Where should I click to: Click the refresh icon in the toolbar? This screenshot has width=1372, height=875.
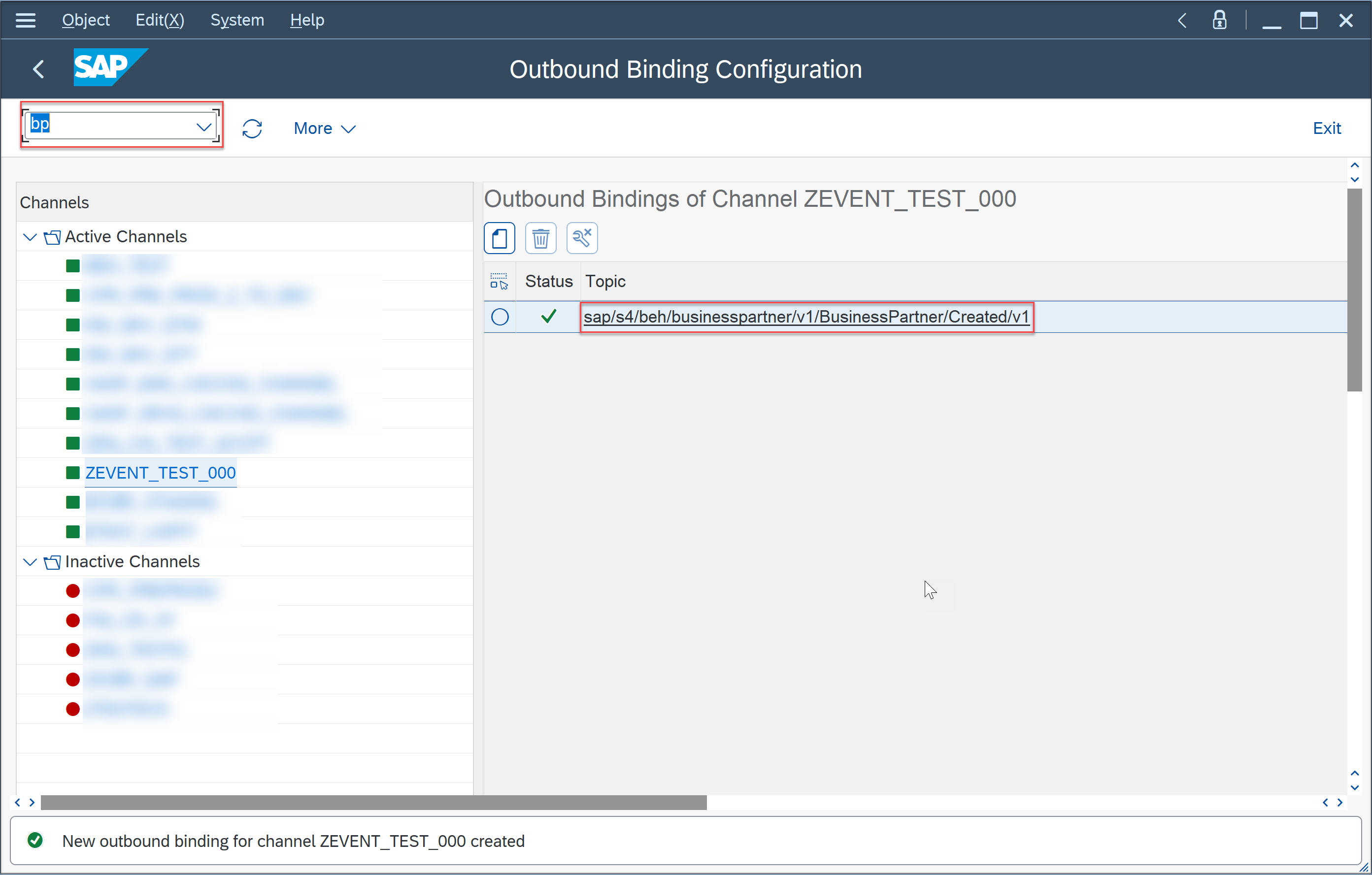coord(252,129)
